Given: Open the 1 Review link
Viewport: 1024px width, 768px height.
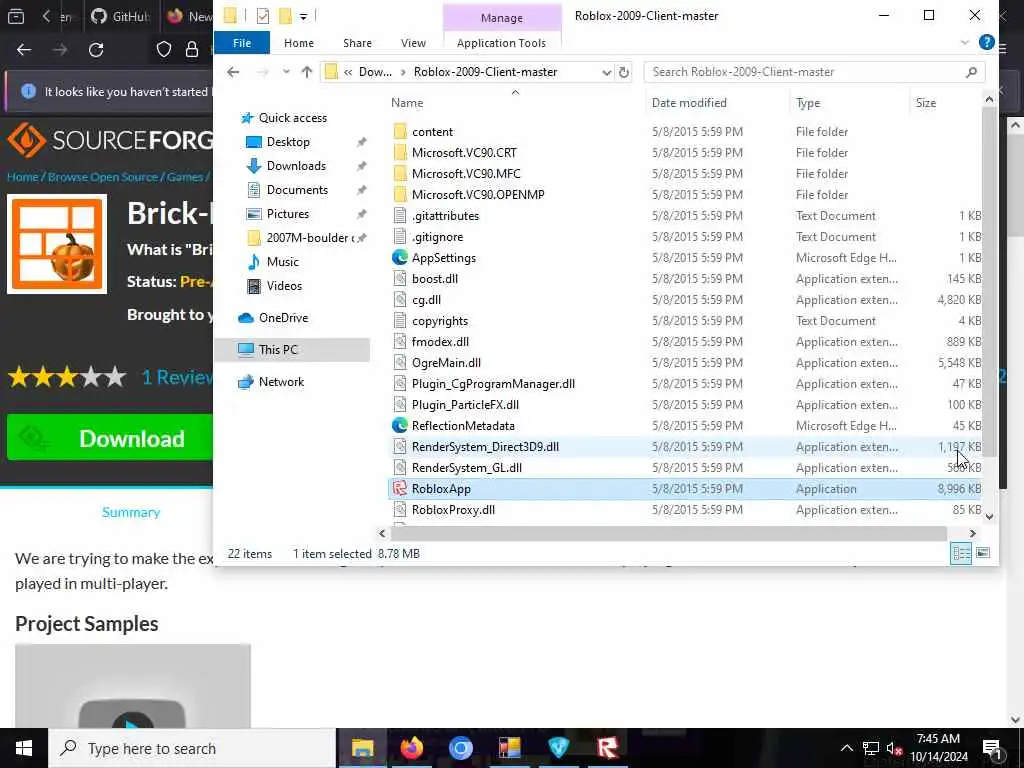Looking at the screenshot, I should [x=177, y=377].
